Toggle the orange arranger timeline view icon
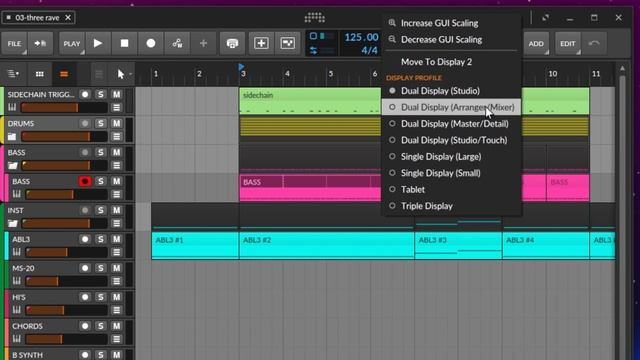 (x=64, y=74)
